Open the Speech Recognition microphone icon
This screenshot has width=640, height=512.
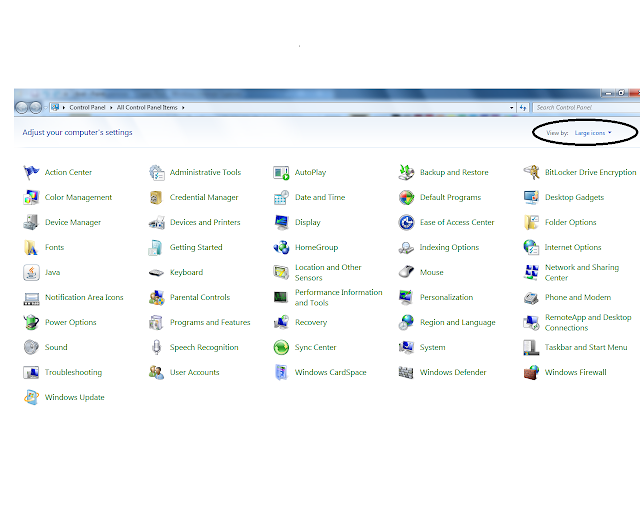(x=156, y=347)
